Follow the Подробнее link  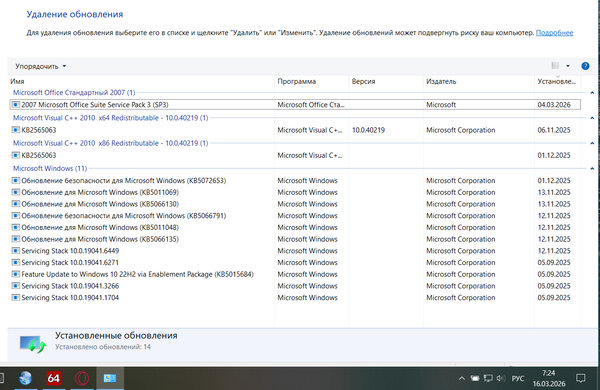pos(554,33)
